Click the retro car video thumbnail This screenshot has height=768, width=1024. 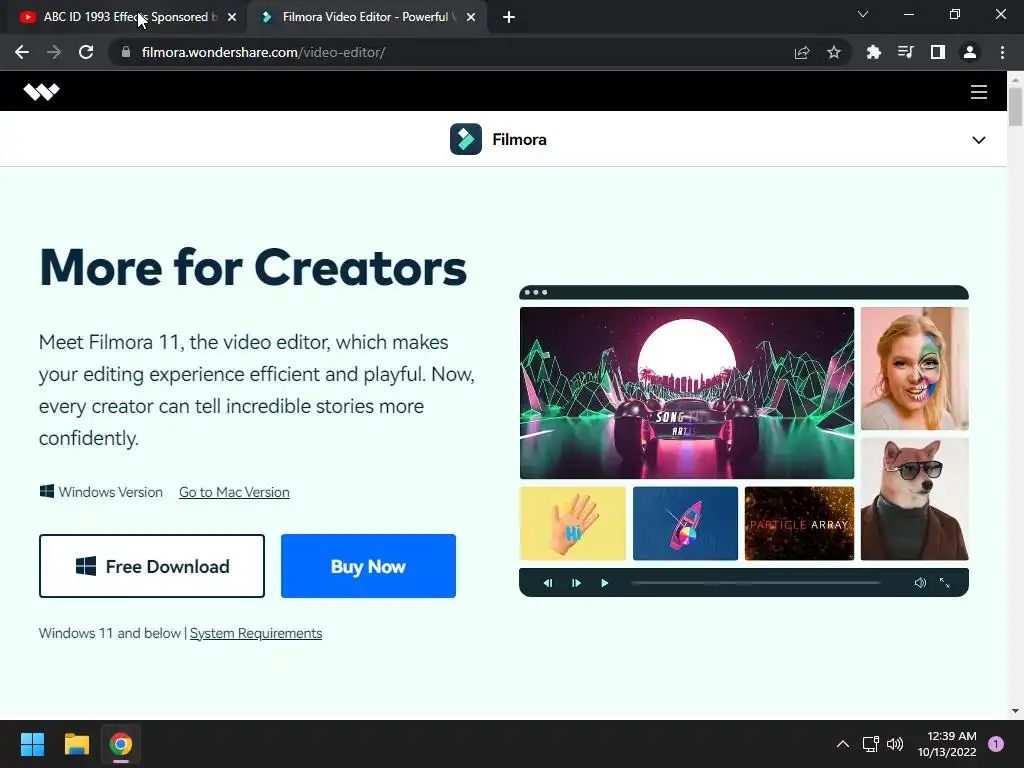(x=686, y=393)
